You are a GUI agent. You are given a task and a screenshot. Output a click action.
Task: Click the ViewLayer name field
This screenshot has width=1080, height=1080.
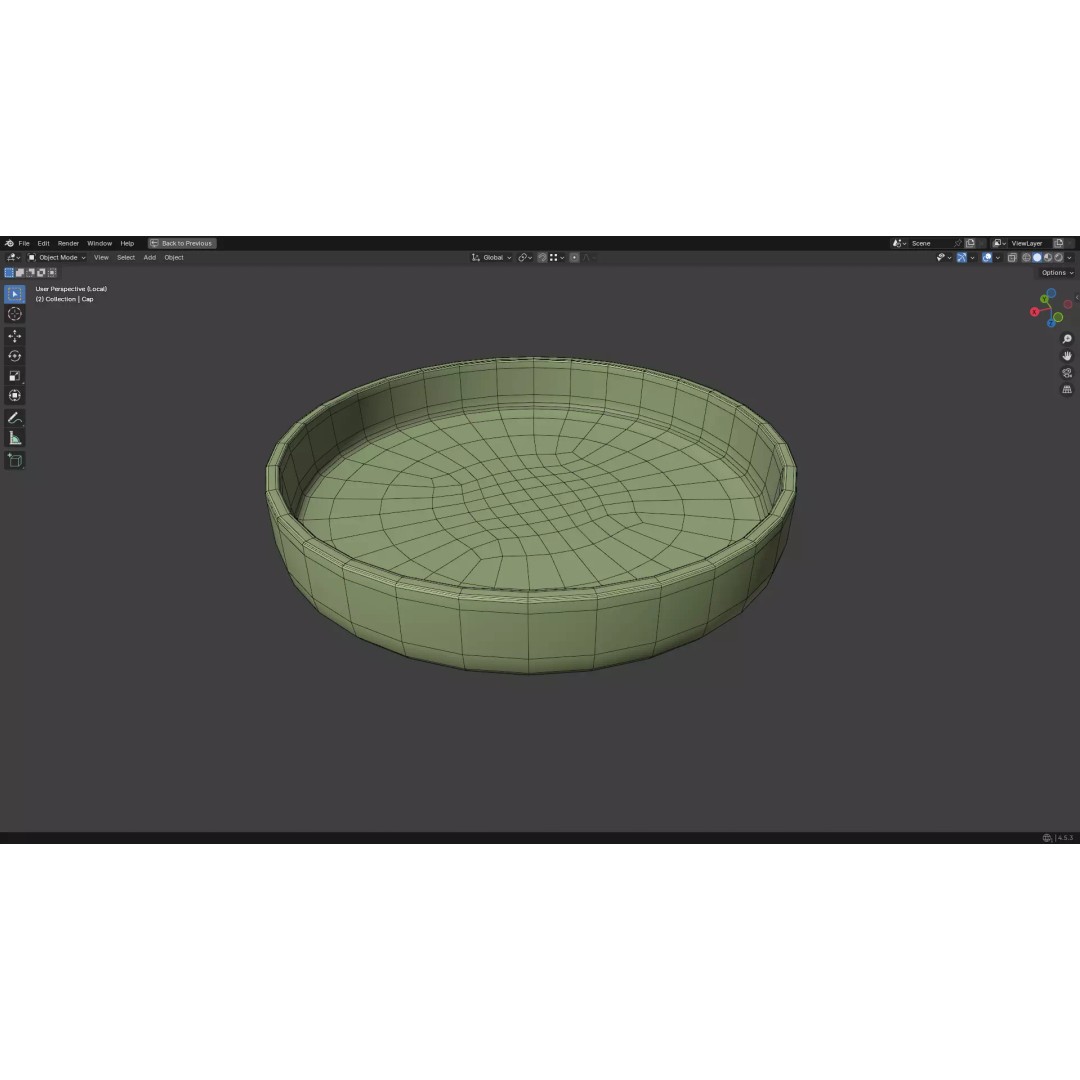(1030, 243)
